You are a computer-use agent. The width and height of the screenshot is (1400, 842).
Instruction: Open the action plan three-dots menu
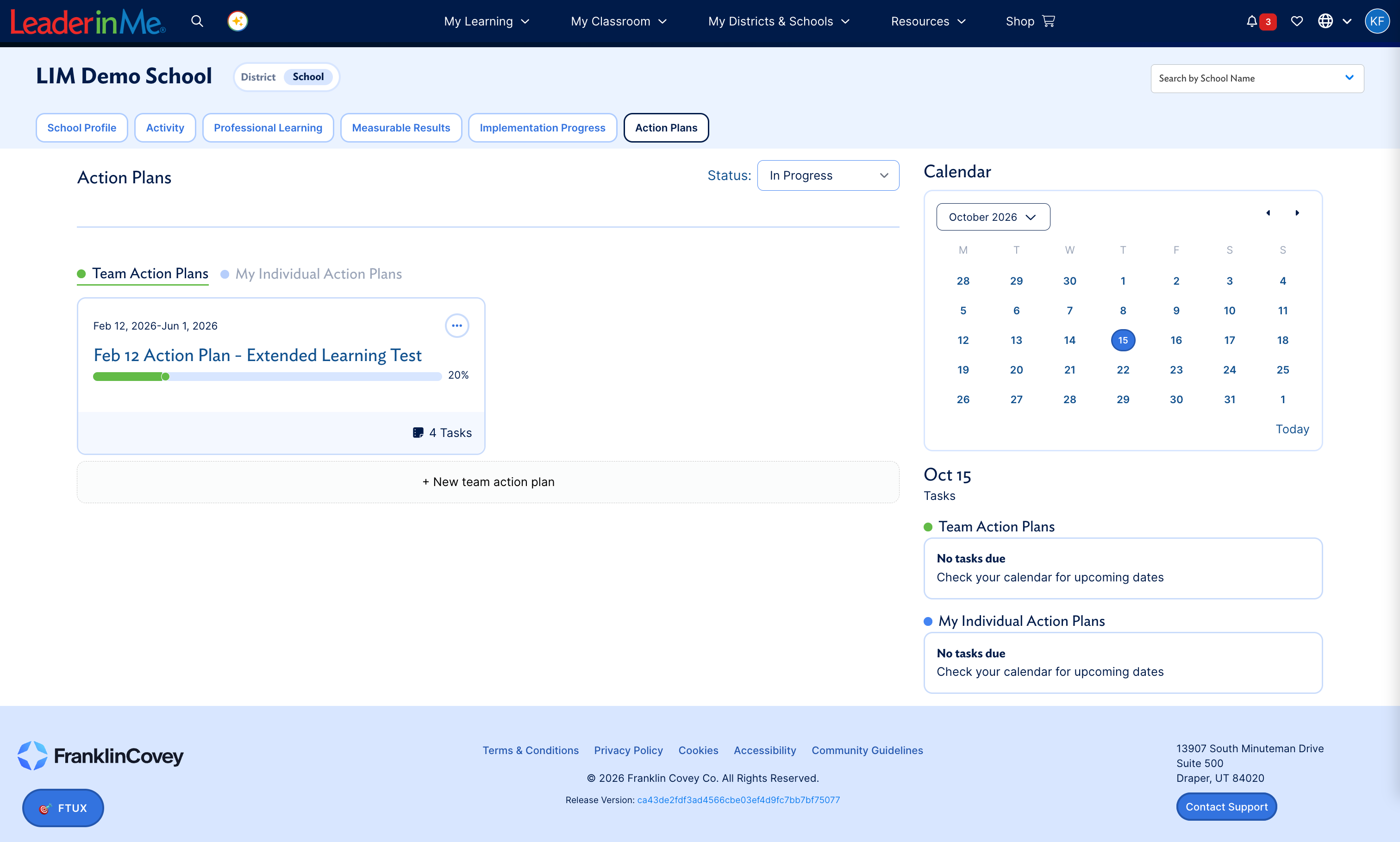tap(457, 326)
